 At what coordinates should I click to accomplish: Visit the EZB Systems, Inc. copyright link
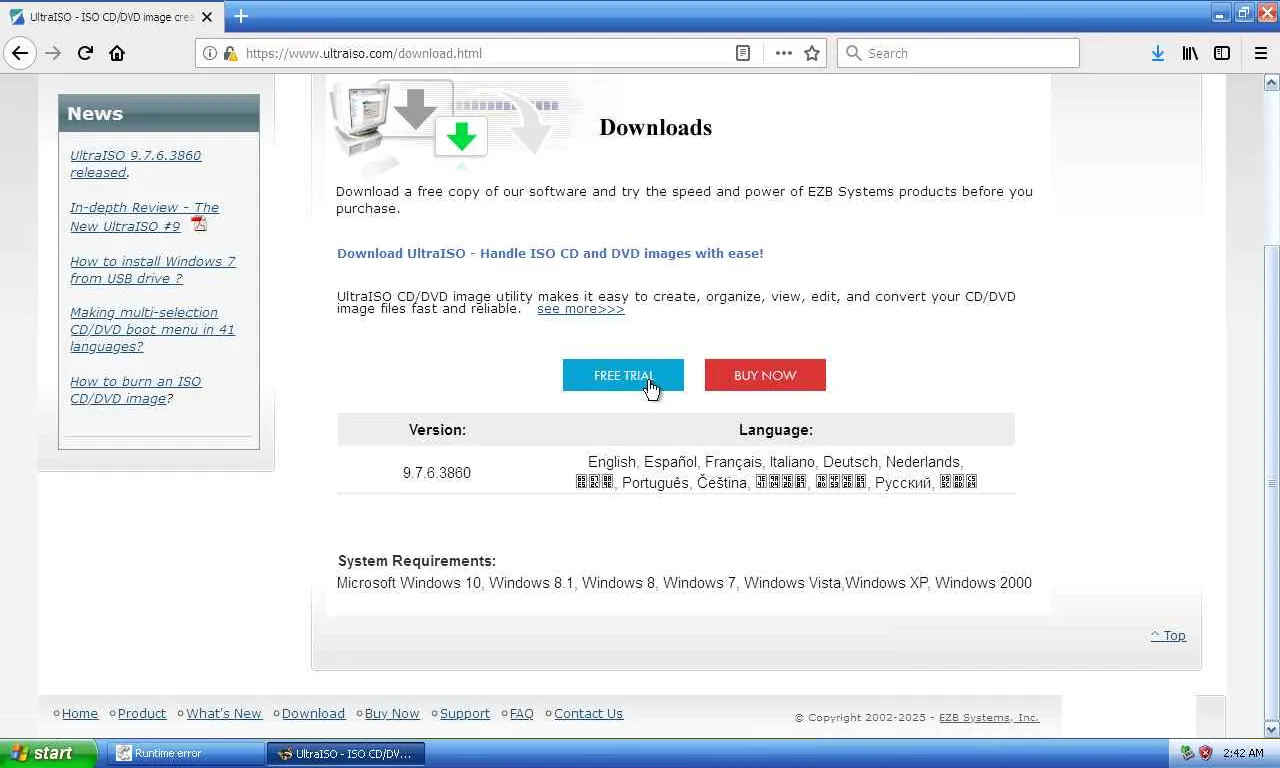coord(989,717)
